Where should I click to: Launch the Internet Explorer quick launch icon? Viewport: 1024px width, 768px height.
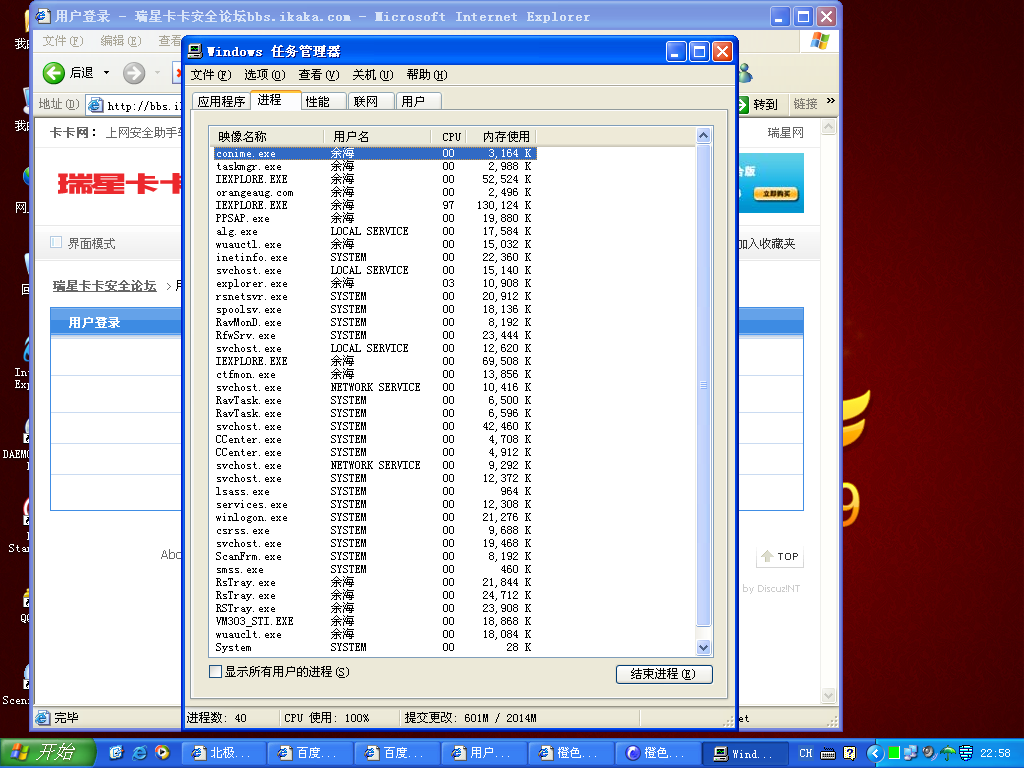tap(139, 752)
